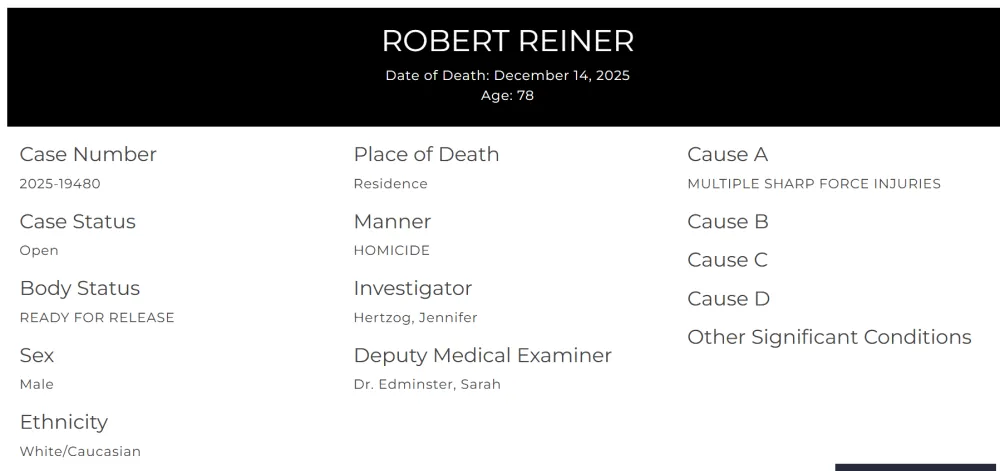This screenshot has width=1000, height=471.
Task: Click the White/Caucasian ethnicity value
Action: pos(80,452)
